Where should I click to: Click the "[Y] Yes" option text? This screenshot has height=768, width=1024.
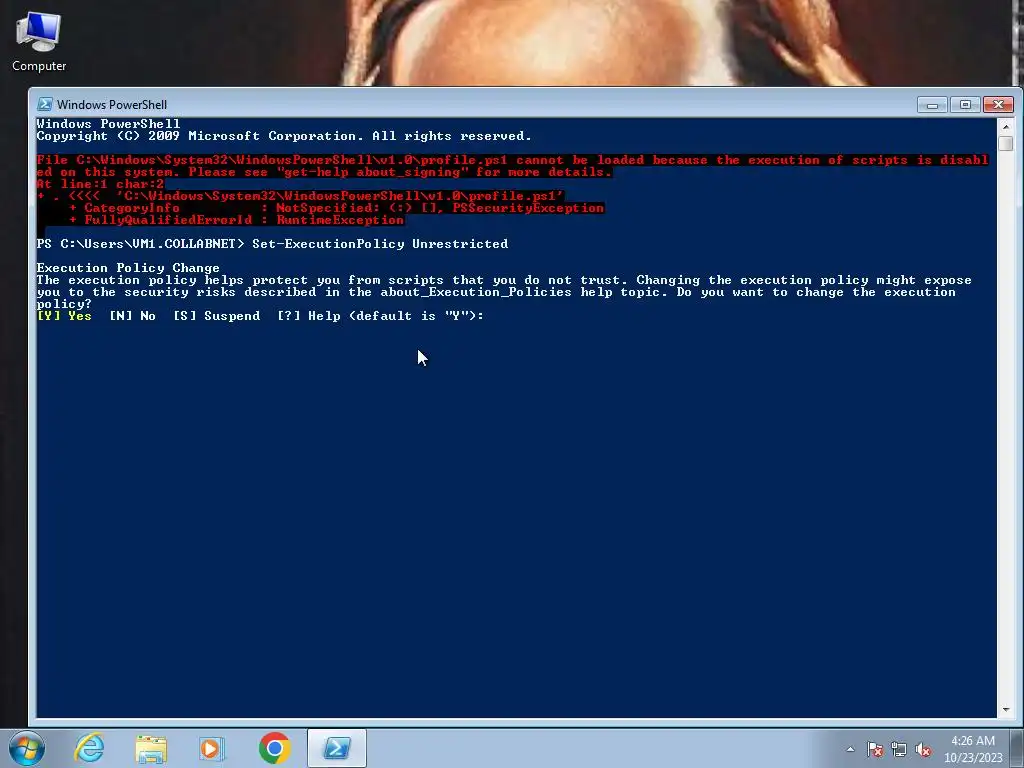click(x=64, y=316)
